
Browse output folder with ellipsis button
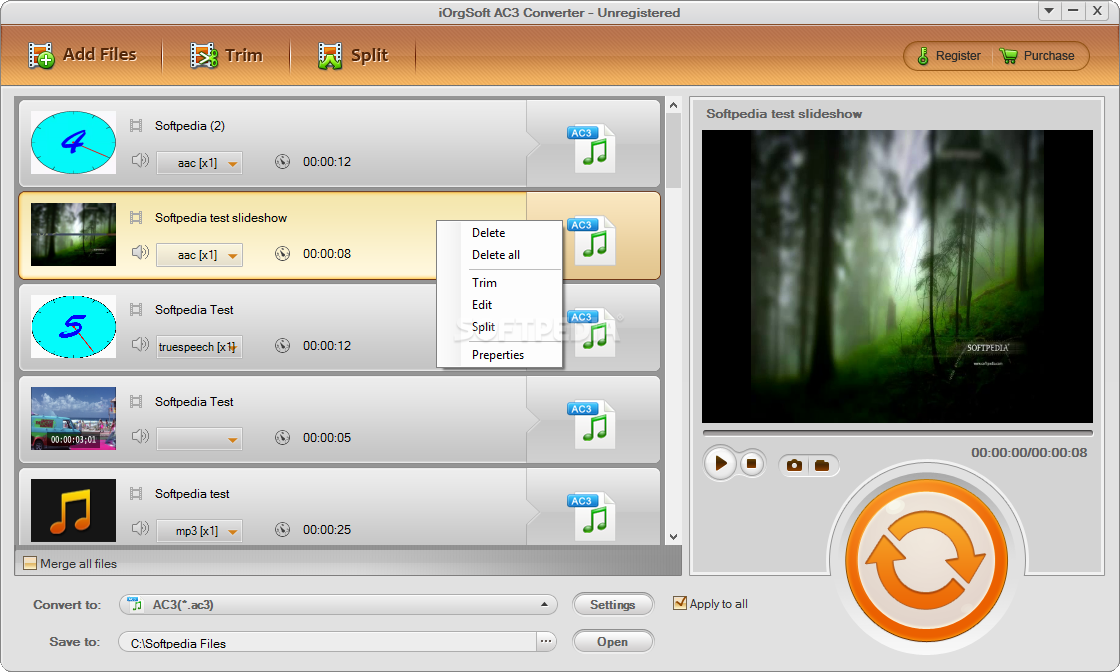pos(546,641)
